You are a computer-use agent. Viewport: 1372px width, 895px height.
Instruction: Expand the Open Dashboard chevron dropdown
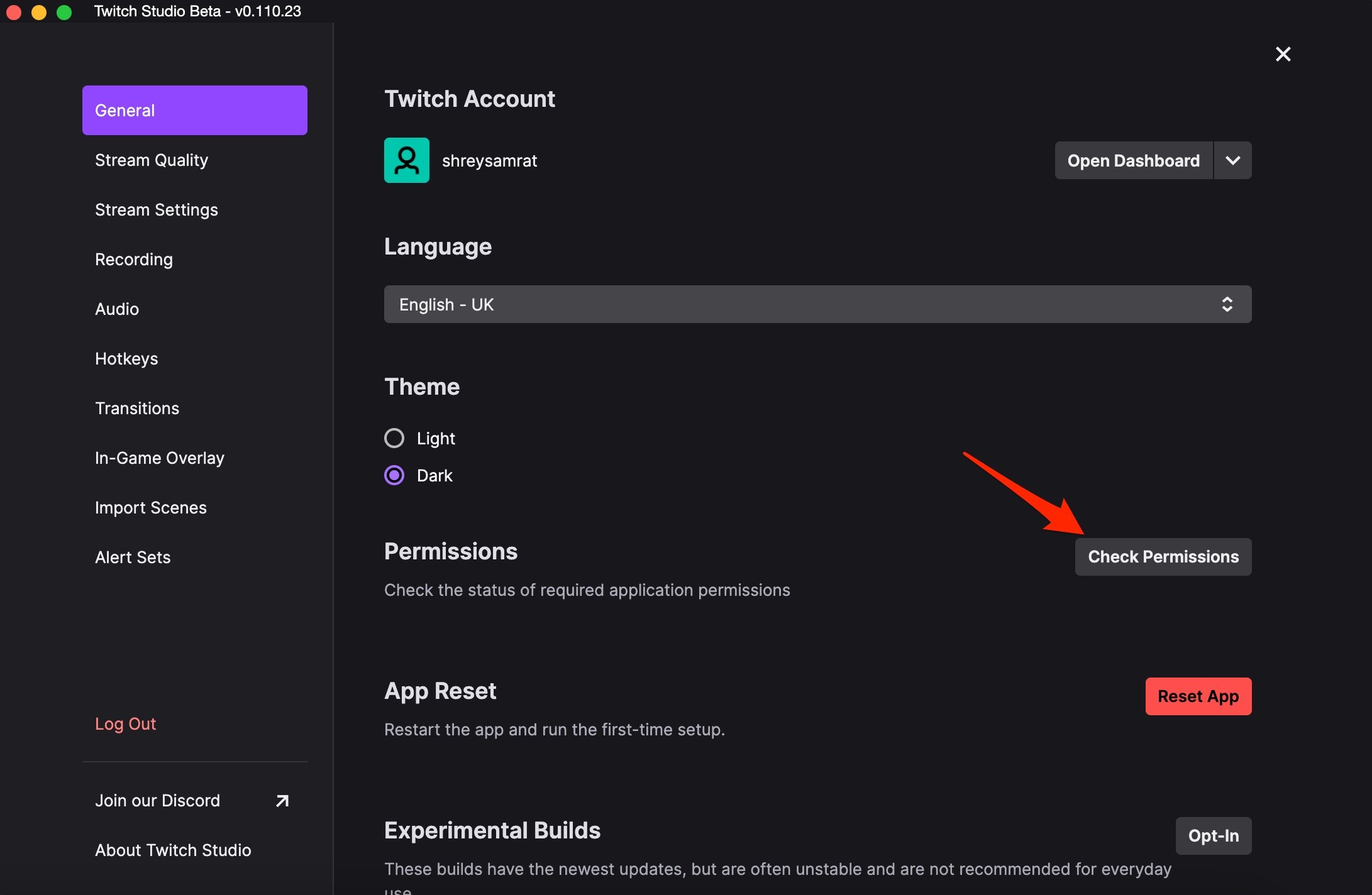tap(1232, 160)
